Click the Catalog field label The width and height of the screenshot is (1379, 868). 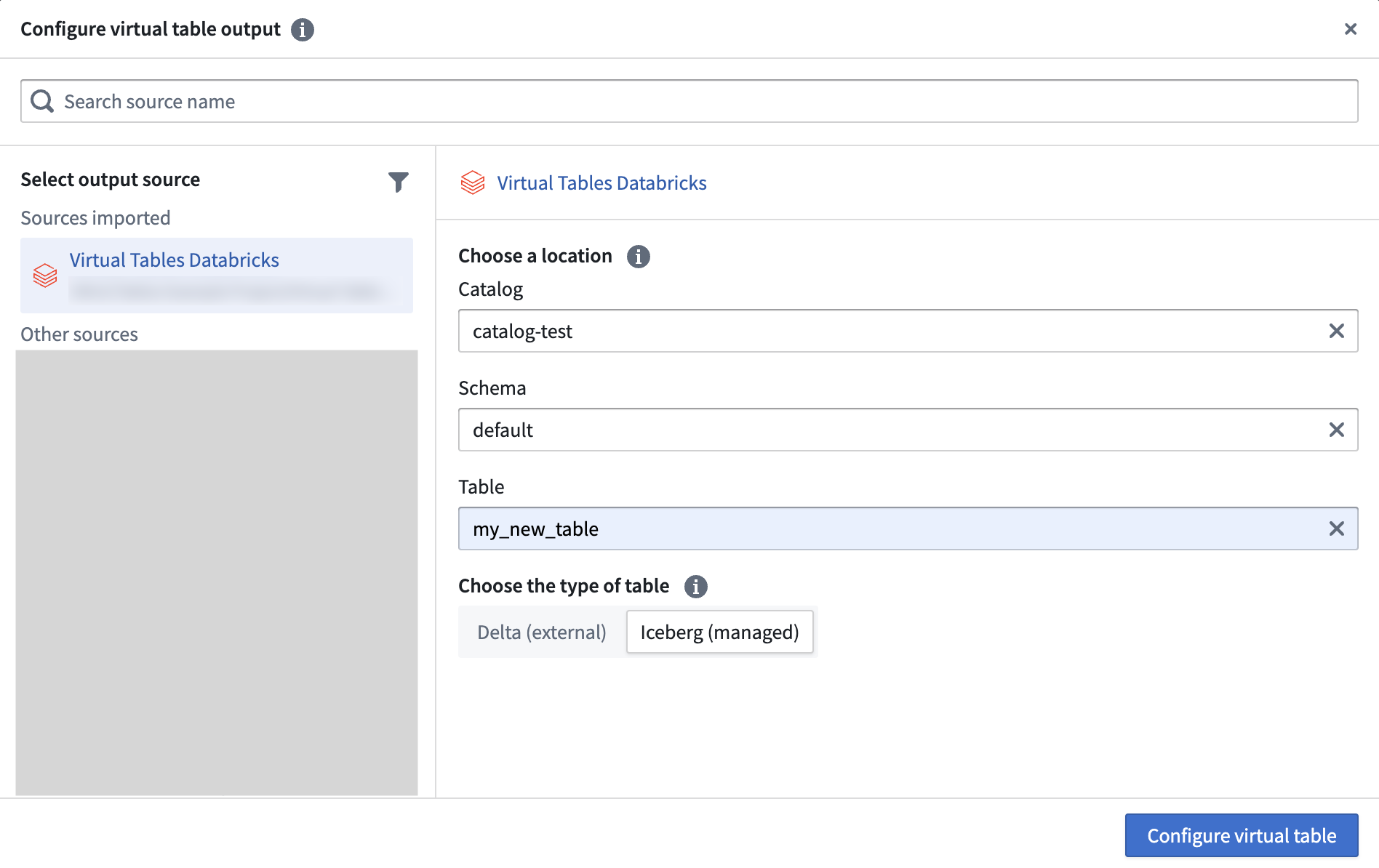[491, 289]
